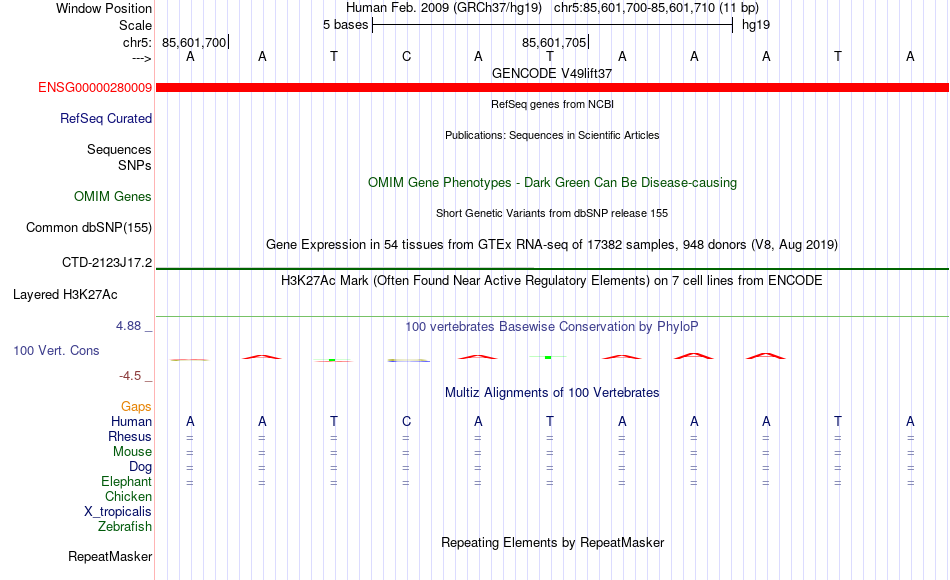Open Repeating Elements by RepeatMasker title
The width and height of the screenshot is (950, 580).
[552, 543]
